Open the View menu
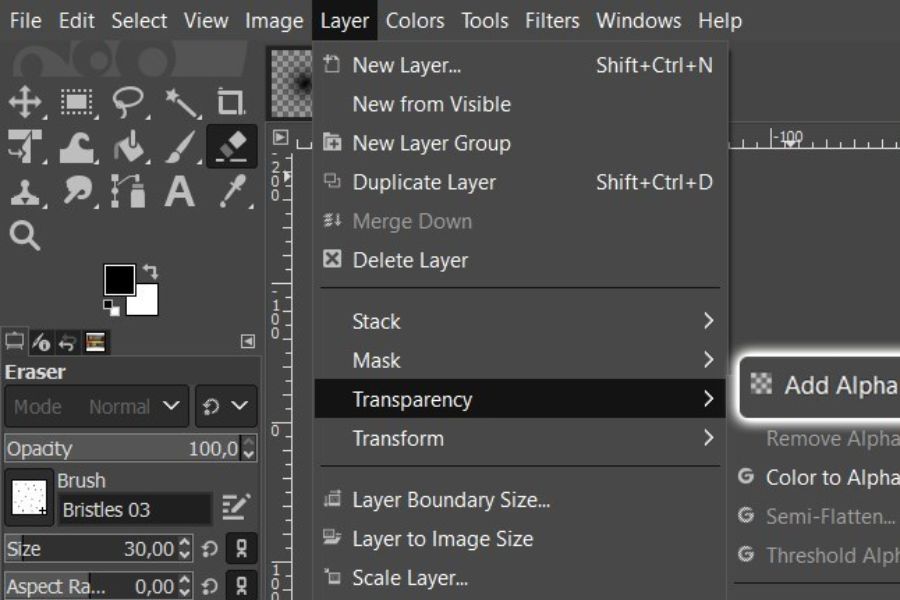 point(206,21)
